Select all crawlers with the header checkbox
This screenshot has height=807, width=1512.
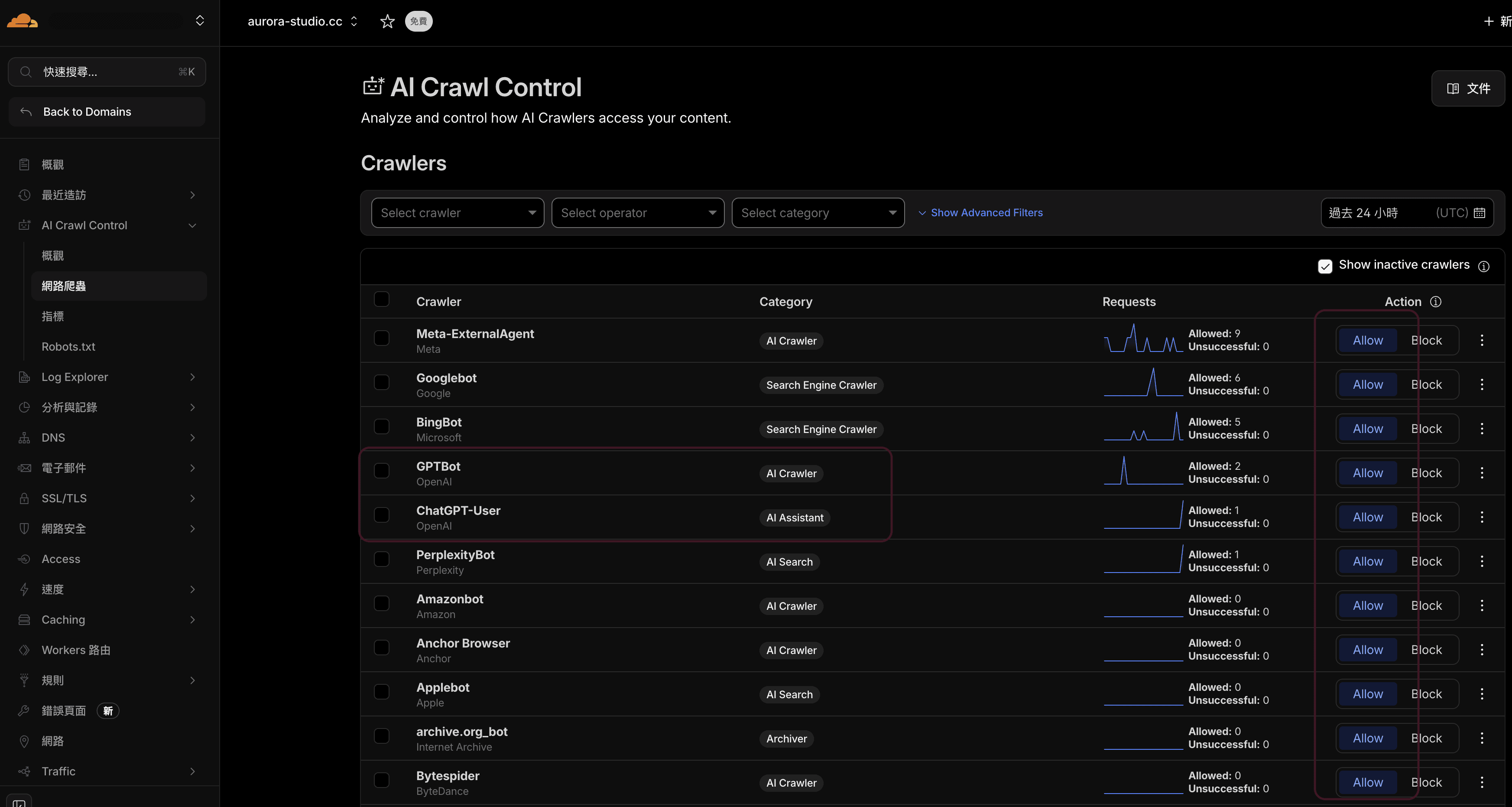(382, 299)
